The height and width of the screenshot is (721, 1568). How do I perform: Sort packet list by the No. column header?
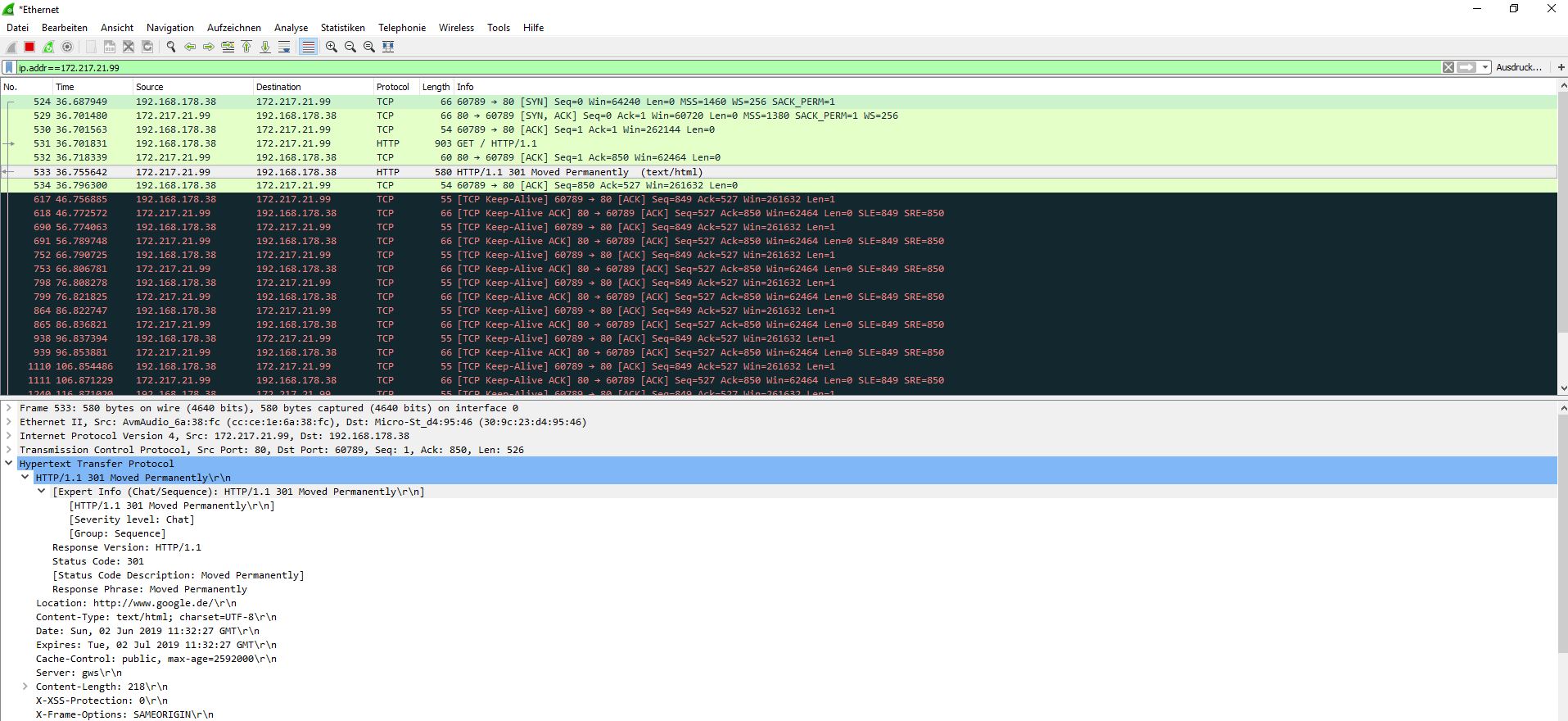(26, 87)
